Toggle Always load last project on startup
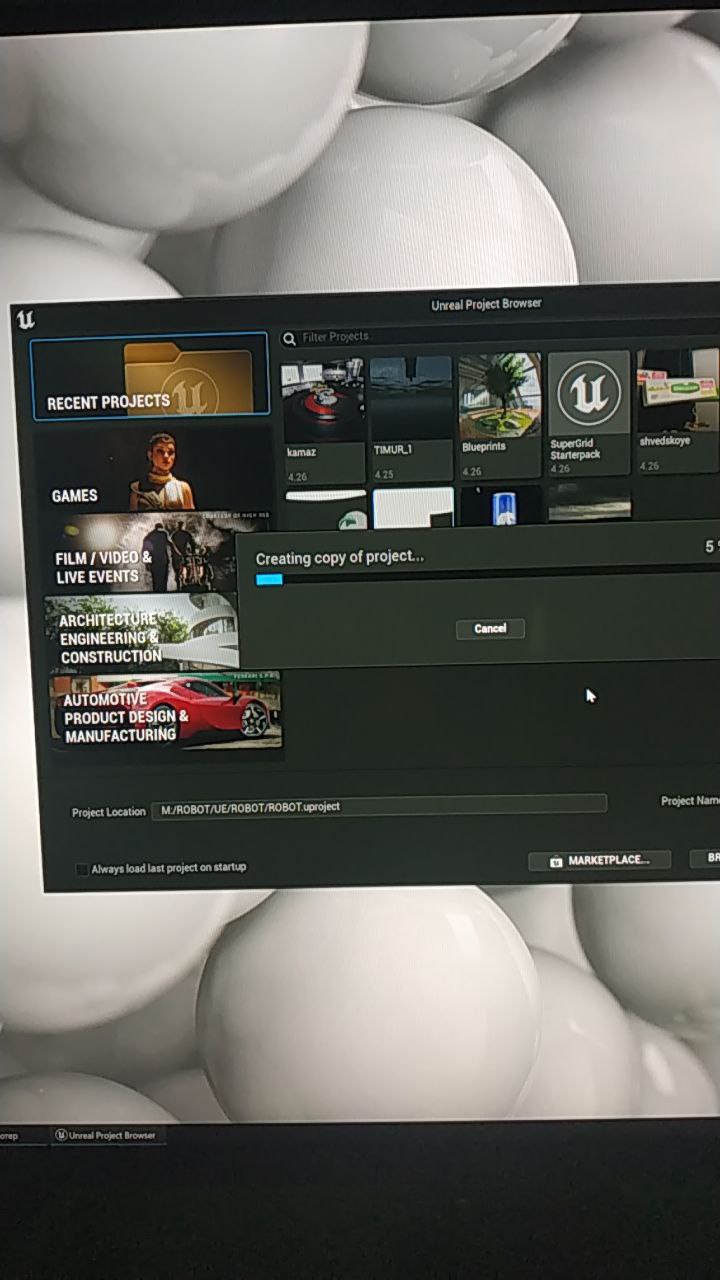The width and height of the screenshot is (720, 1280). pyautogui.click(x=82, y=869)
